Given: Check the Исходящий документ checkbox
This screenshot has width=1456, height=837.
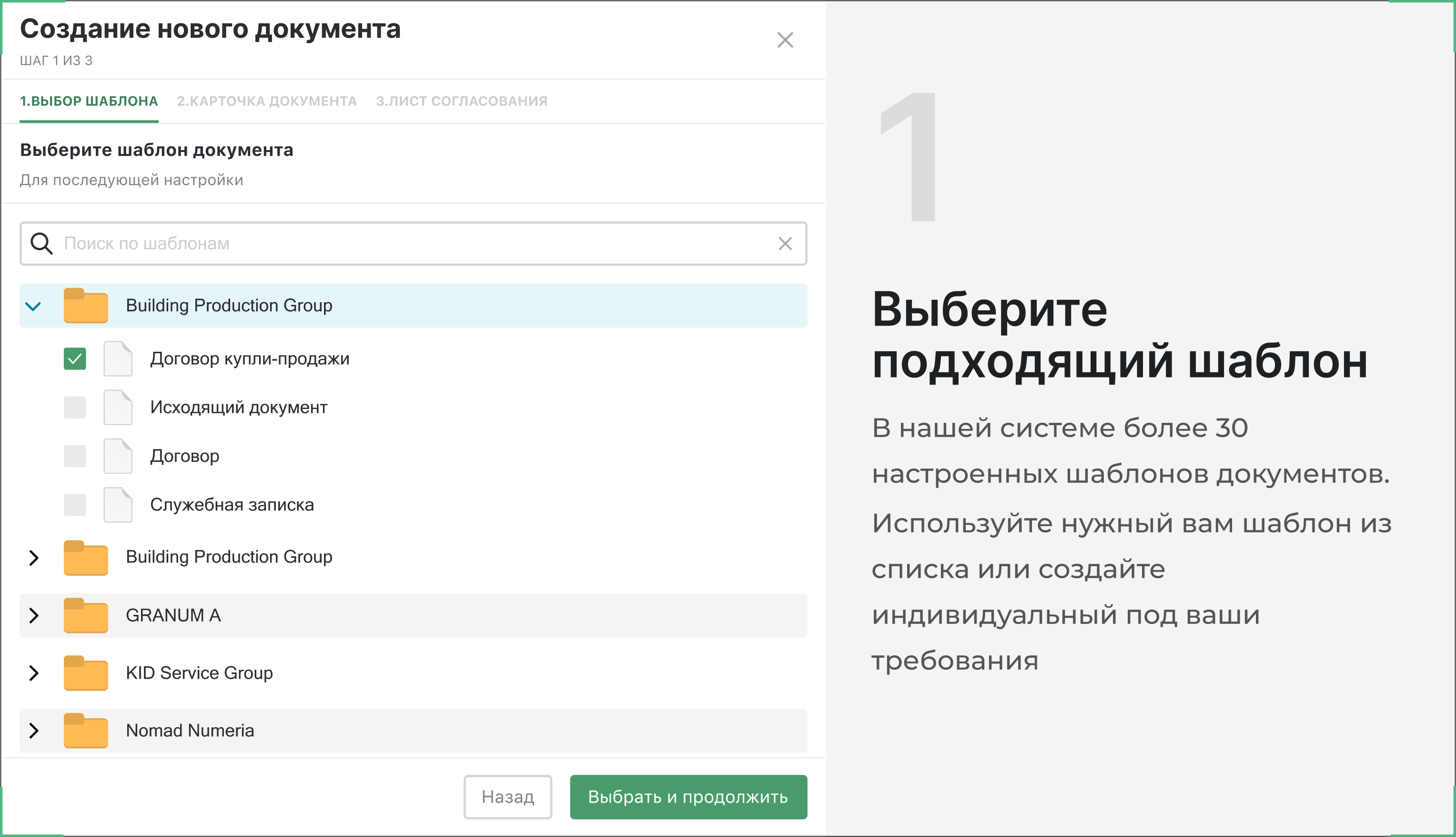Looking at the screenshot, I should [75, 407].
